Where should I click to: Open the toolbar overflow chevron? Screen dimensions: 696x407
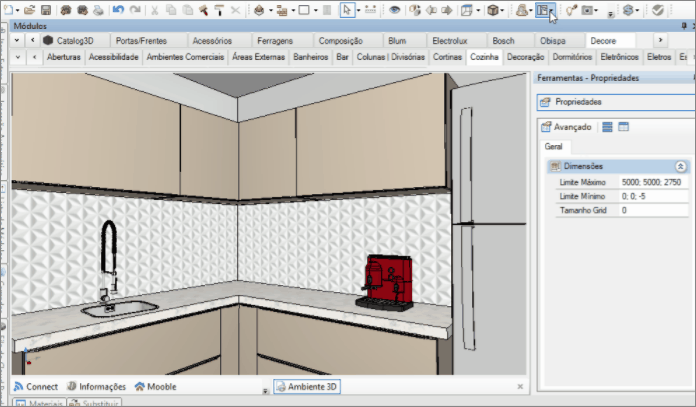[611, 15]
